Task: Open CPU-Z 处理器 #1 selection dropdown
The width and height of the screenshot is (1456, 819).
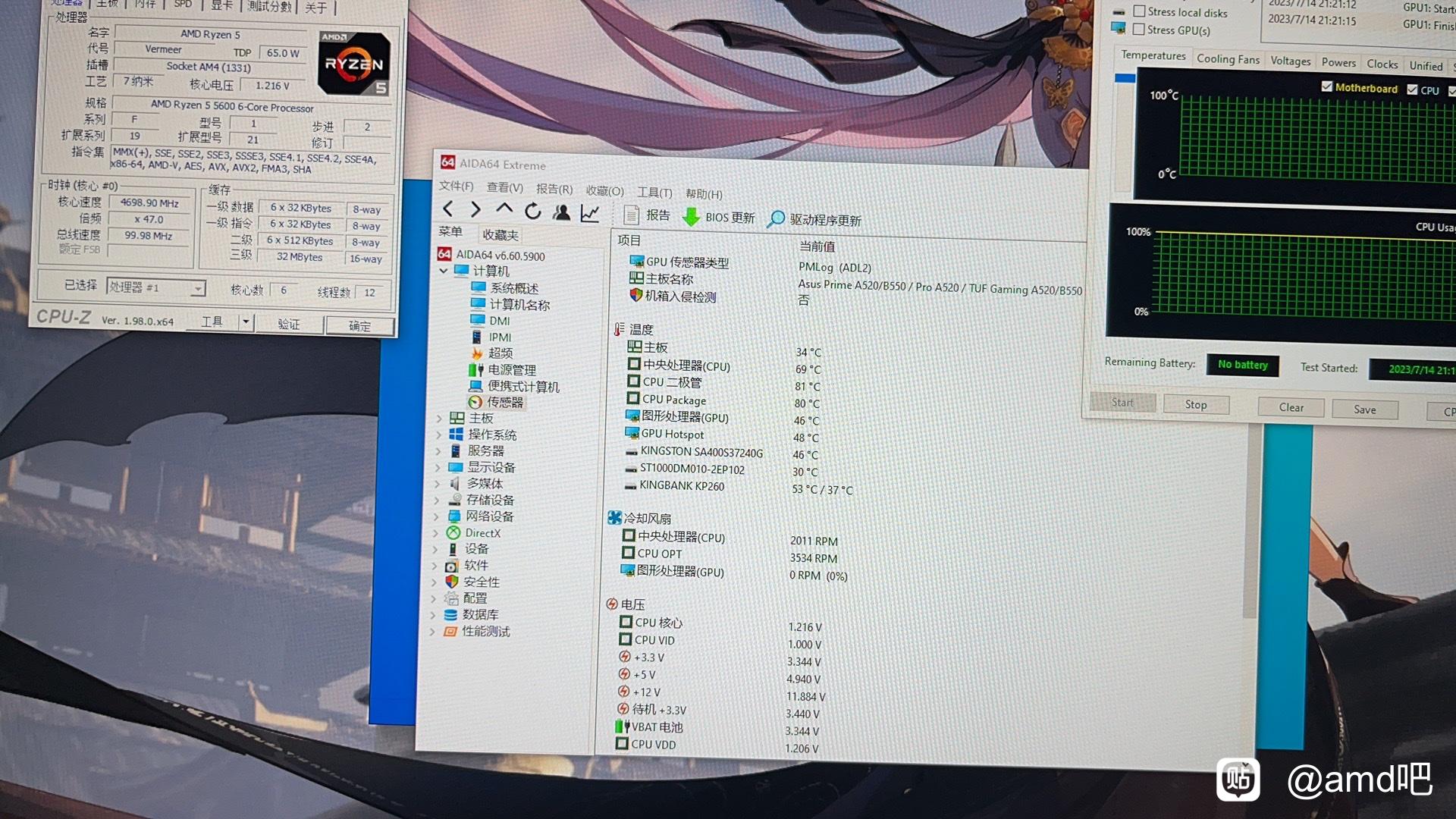Action: click(x=198, y=288)
